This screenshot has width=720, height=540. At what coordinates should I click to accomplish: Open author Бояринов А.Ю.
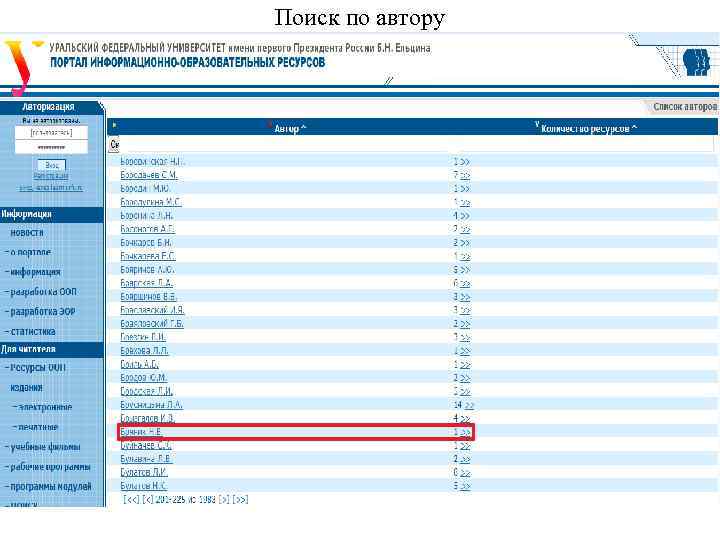[147, 270]
